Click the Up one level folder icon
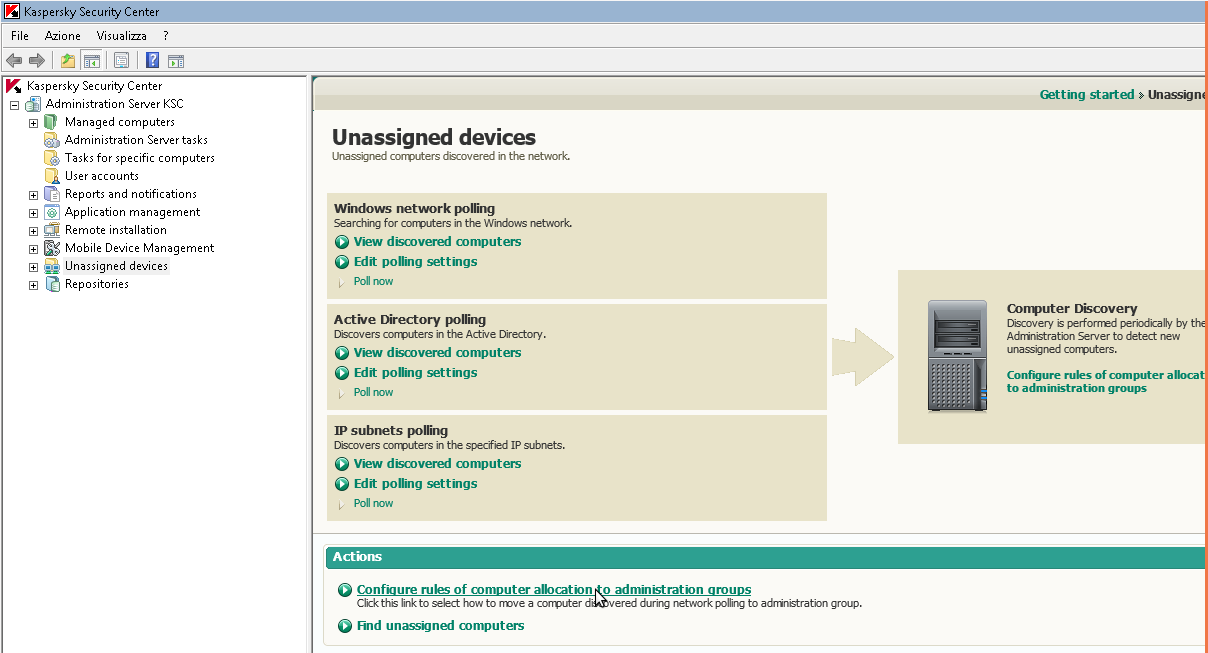 [68, 61]
